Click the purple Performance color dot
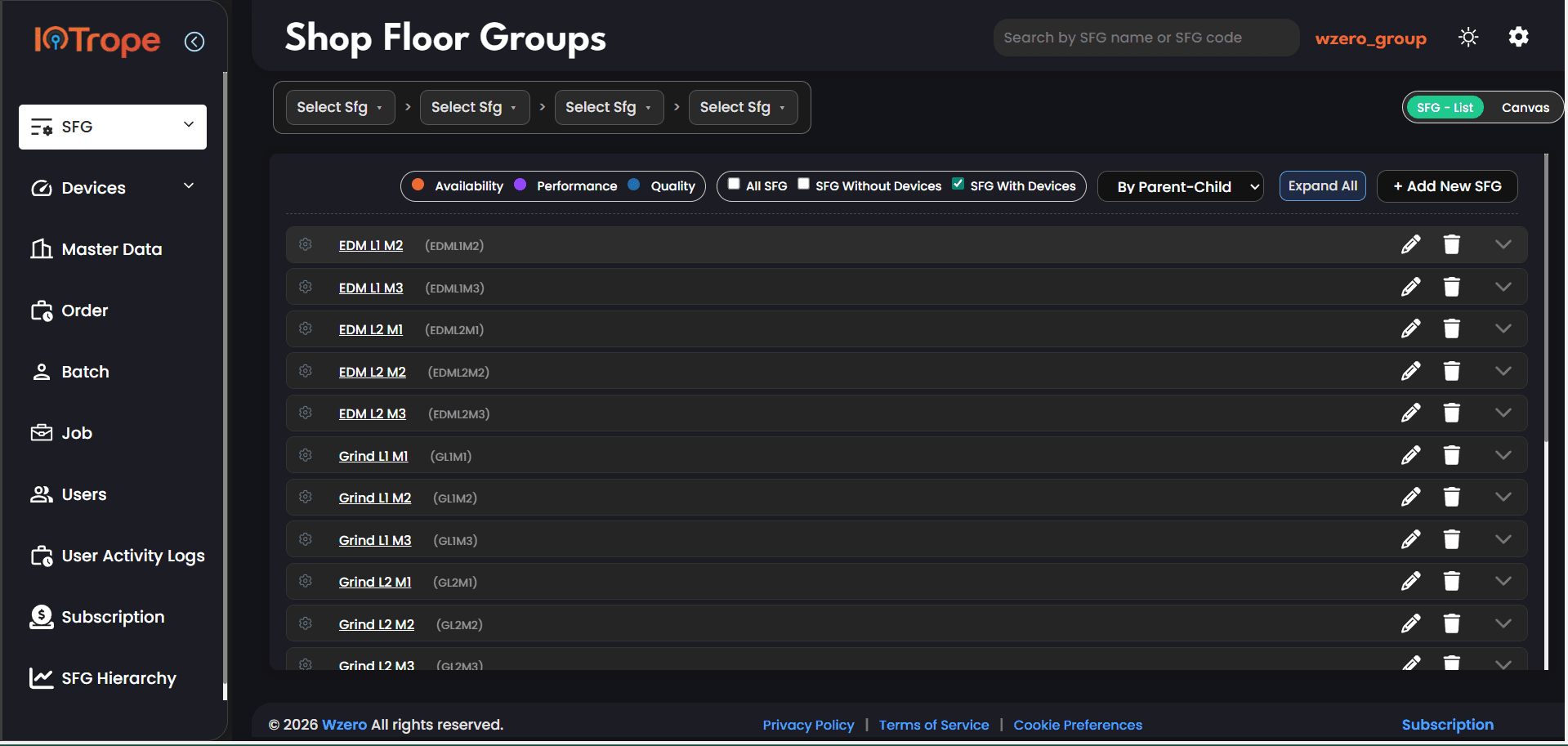This screenshot has height=746, width=1568. (520, 185)
